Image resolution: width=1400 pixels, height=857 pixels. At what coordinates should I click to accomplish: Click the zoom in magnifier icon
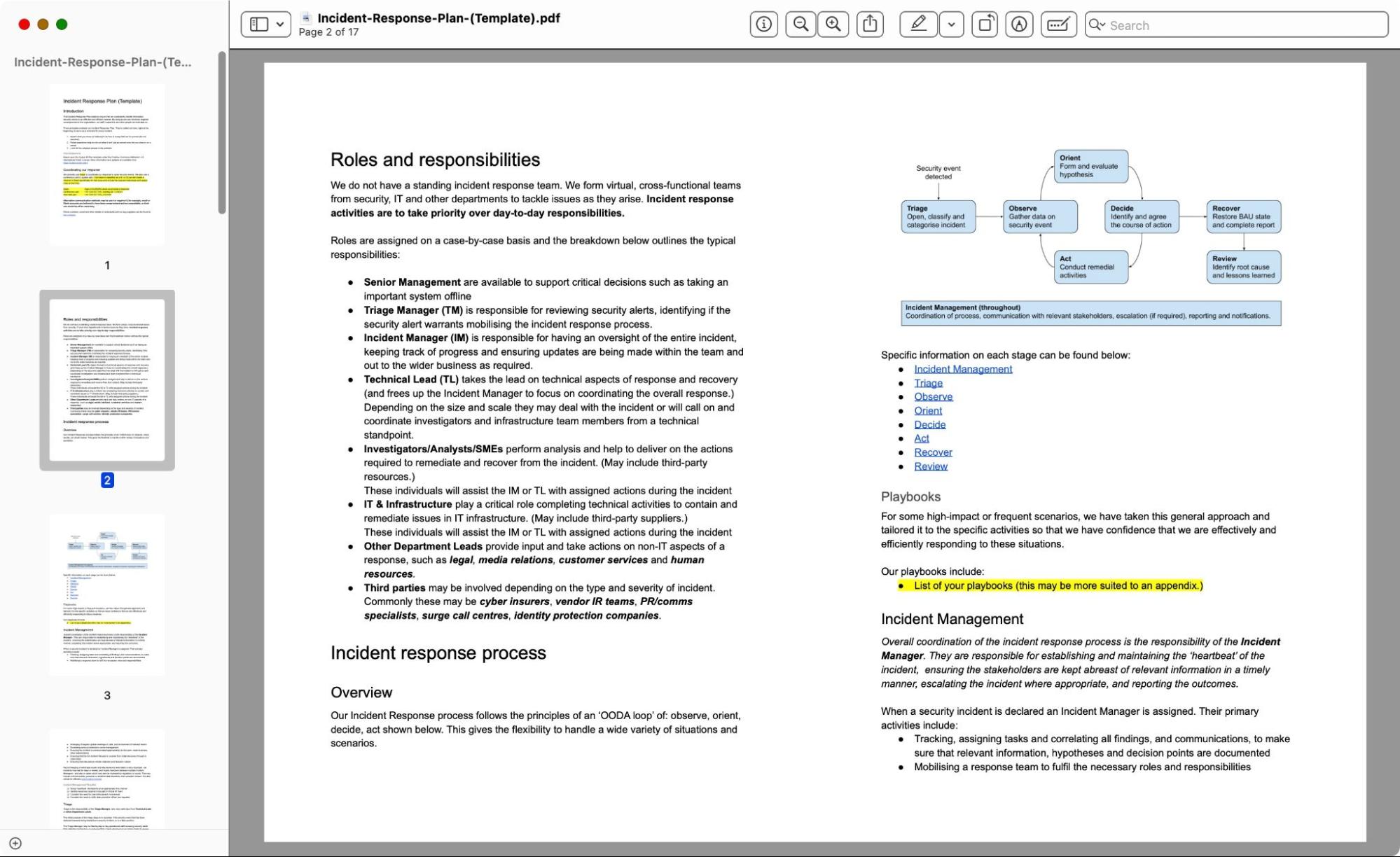coord(833,25)
